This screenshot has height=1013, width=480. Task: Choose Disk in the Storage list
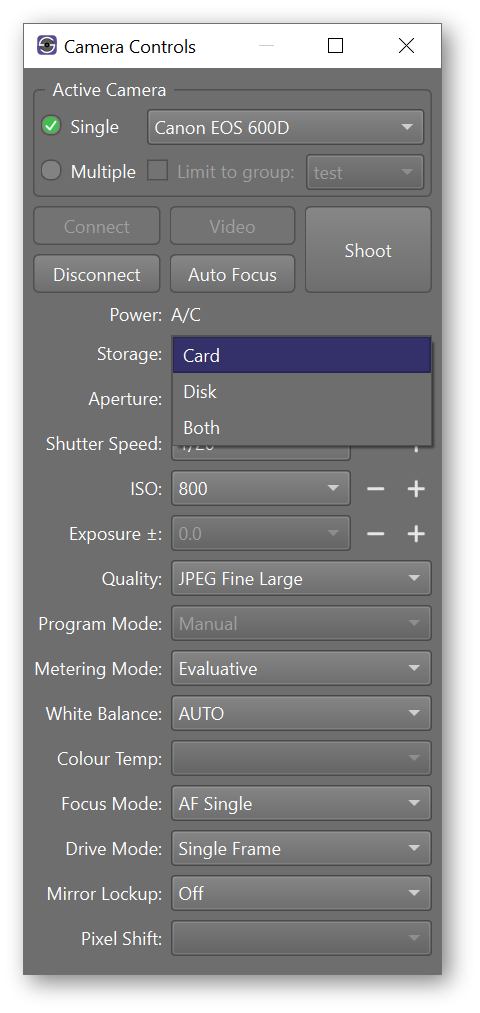point(302,392)
